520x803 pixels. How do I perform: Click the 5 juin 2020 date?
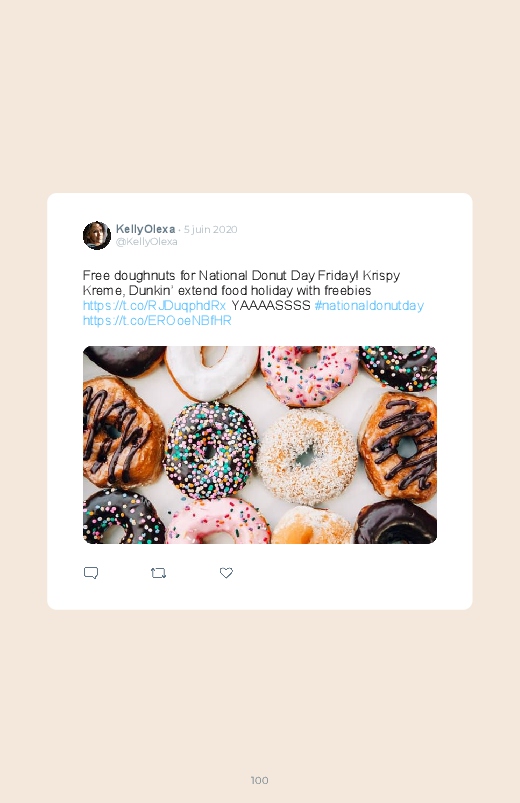(211, 229)
